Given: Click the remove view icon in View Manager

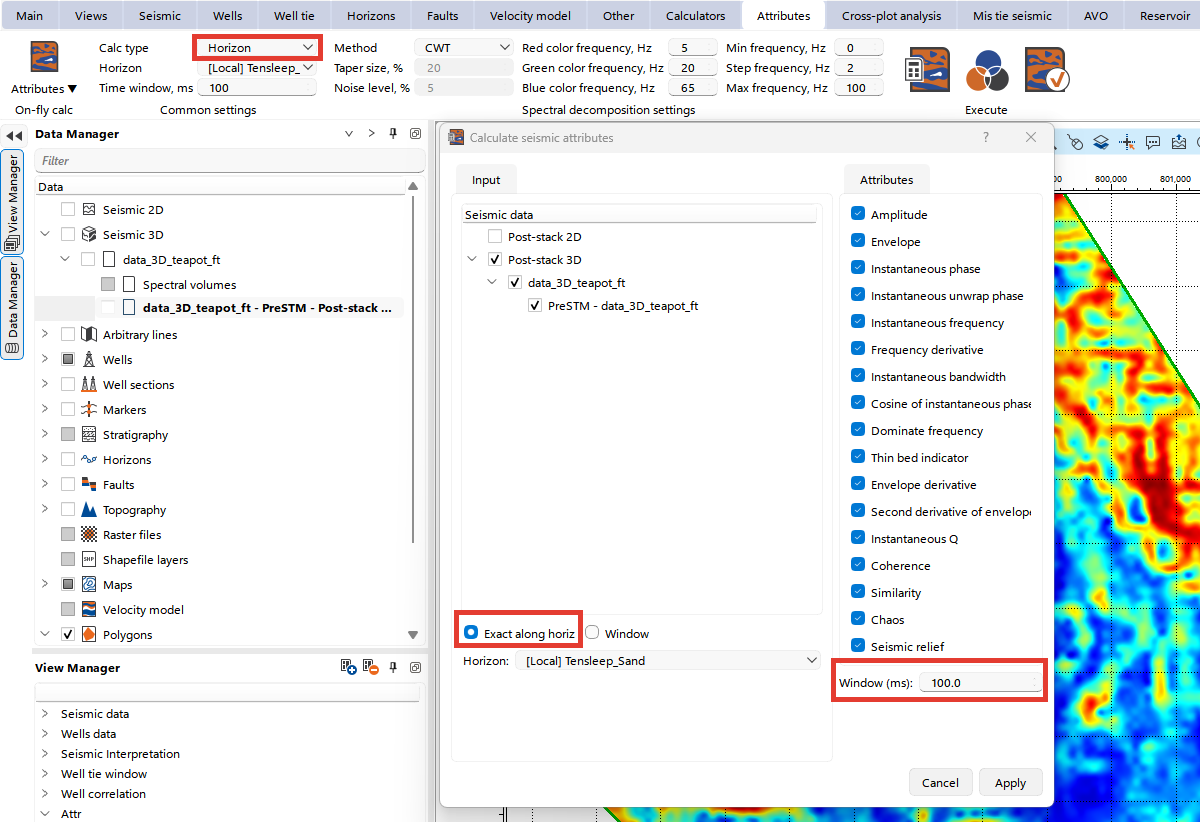Looking at the screenshot, I should click(x=371, y=667).
